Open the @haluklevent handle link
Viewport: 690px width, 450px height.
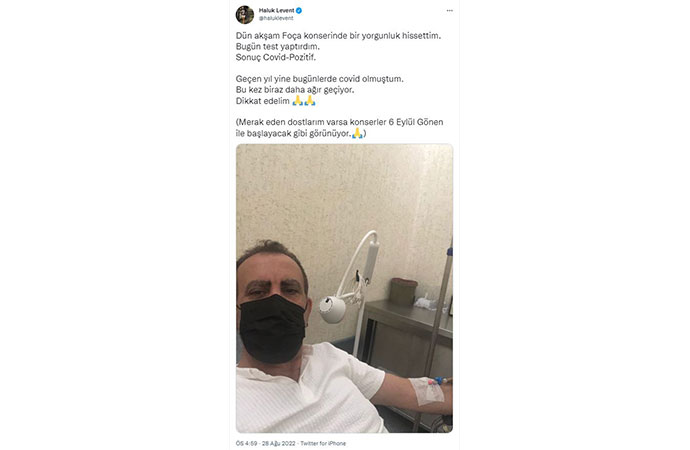276,18
